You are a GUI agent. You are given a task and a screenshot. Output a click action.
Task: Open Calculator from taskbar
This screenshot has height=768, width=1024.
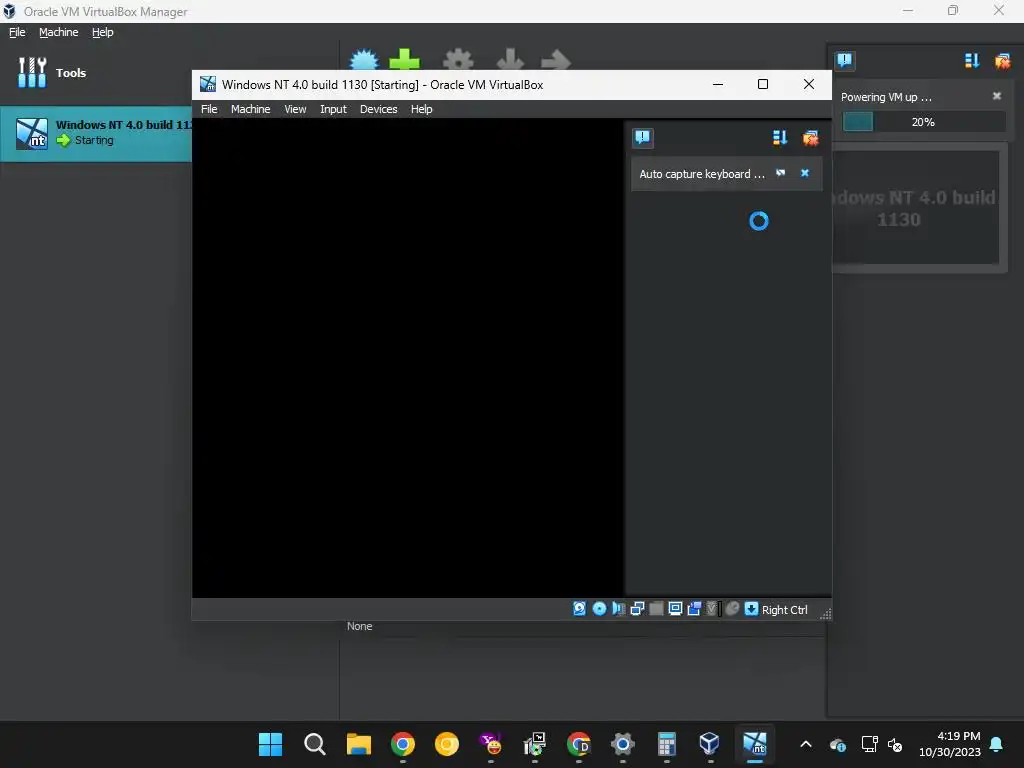point(666,744)
